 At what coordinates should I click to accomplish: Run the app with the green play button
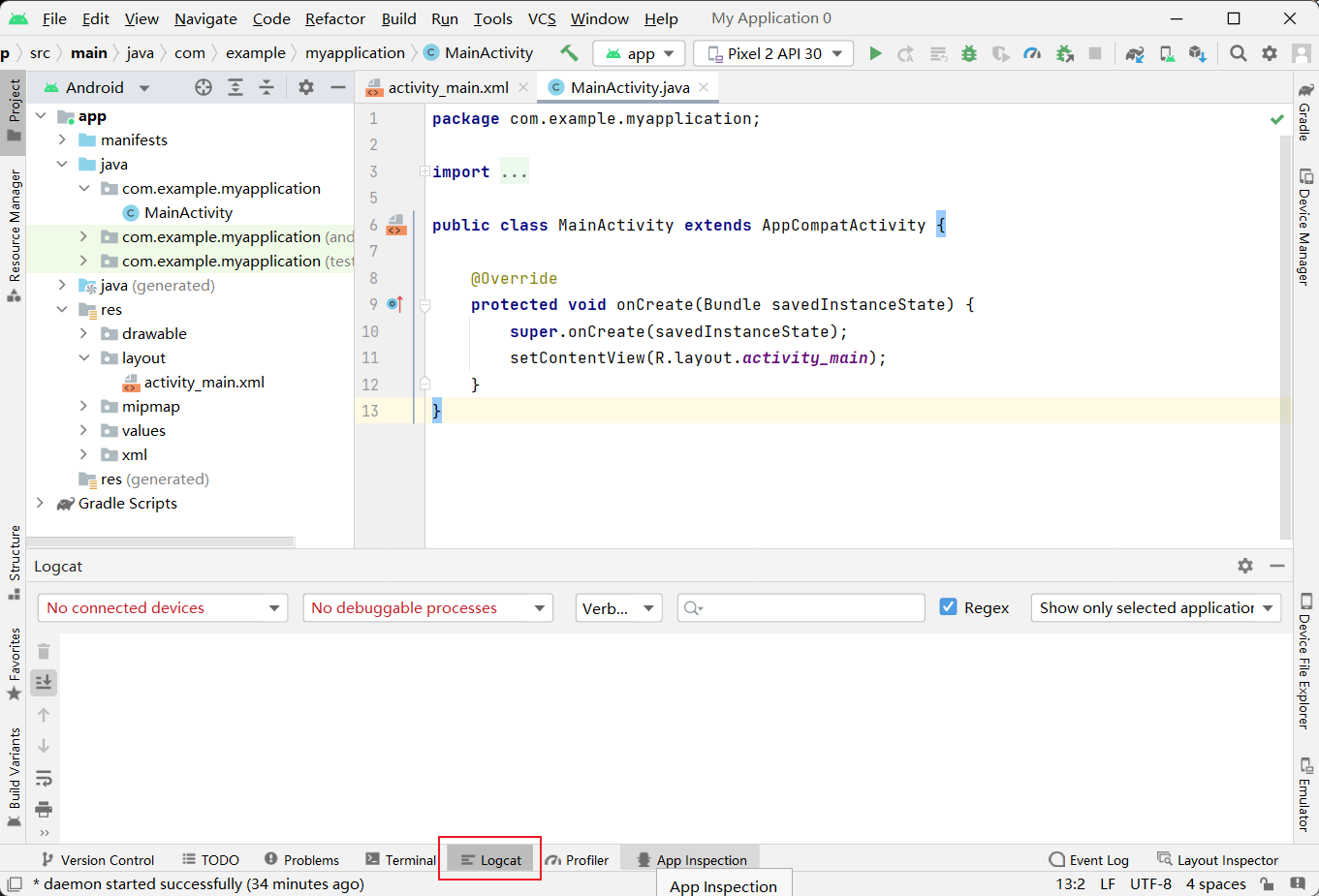[875, 53]
